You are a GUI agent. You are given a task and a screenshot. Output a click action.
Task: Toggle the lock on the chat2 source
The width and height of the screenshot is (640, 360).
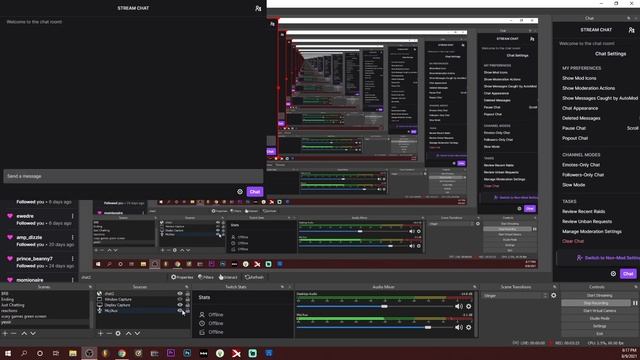coord(187,293)
